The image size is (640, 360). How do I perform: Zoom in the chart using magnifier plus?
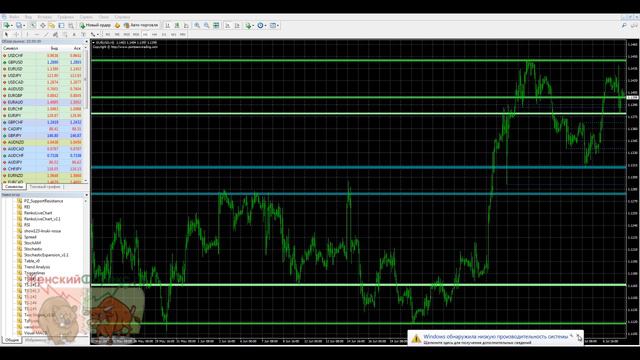pyautogui.click(x=197, y=25)
